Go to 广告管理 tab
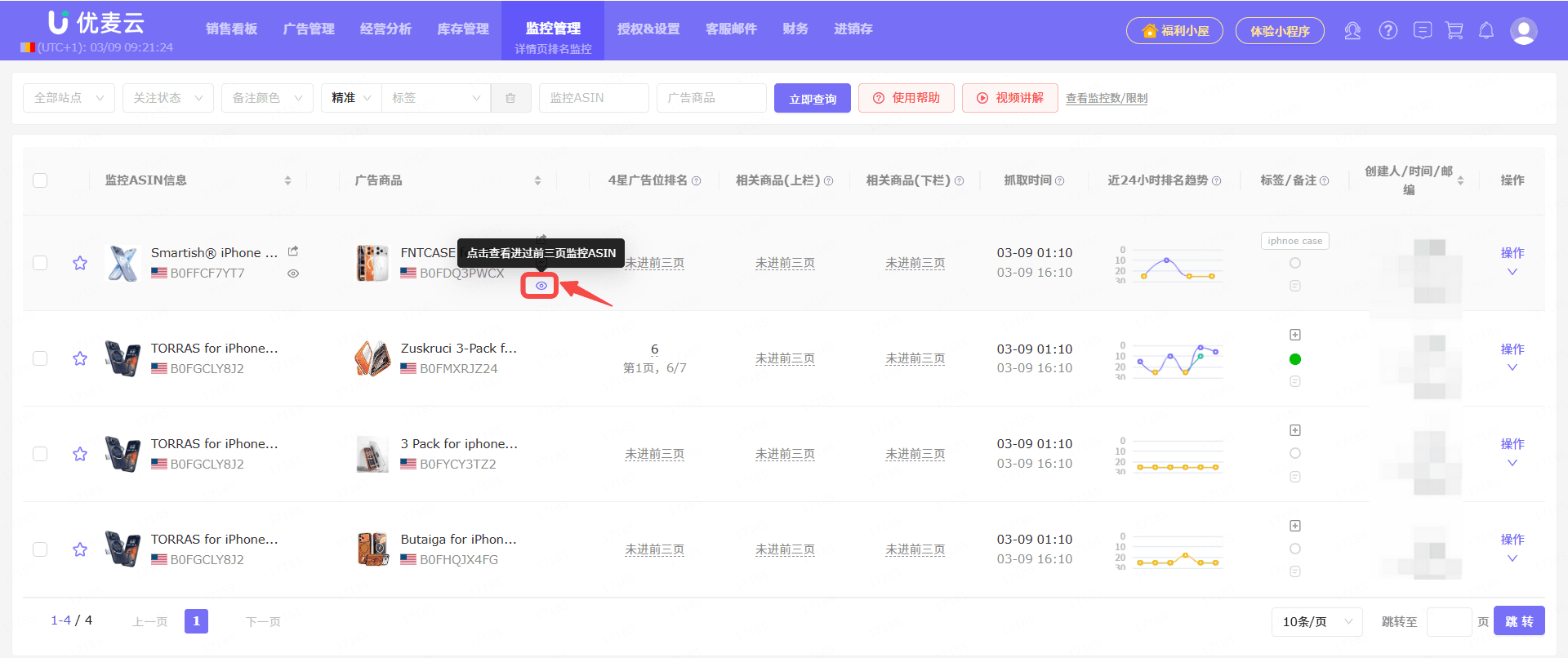 pos(309,29)
